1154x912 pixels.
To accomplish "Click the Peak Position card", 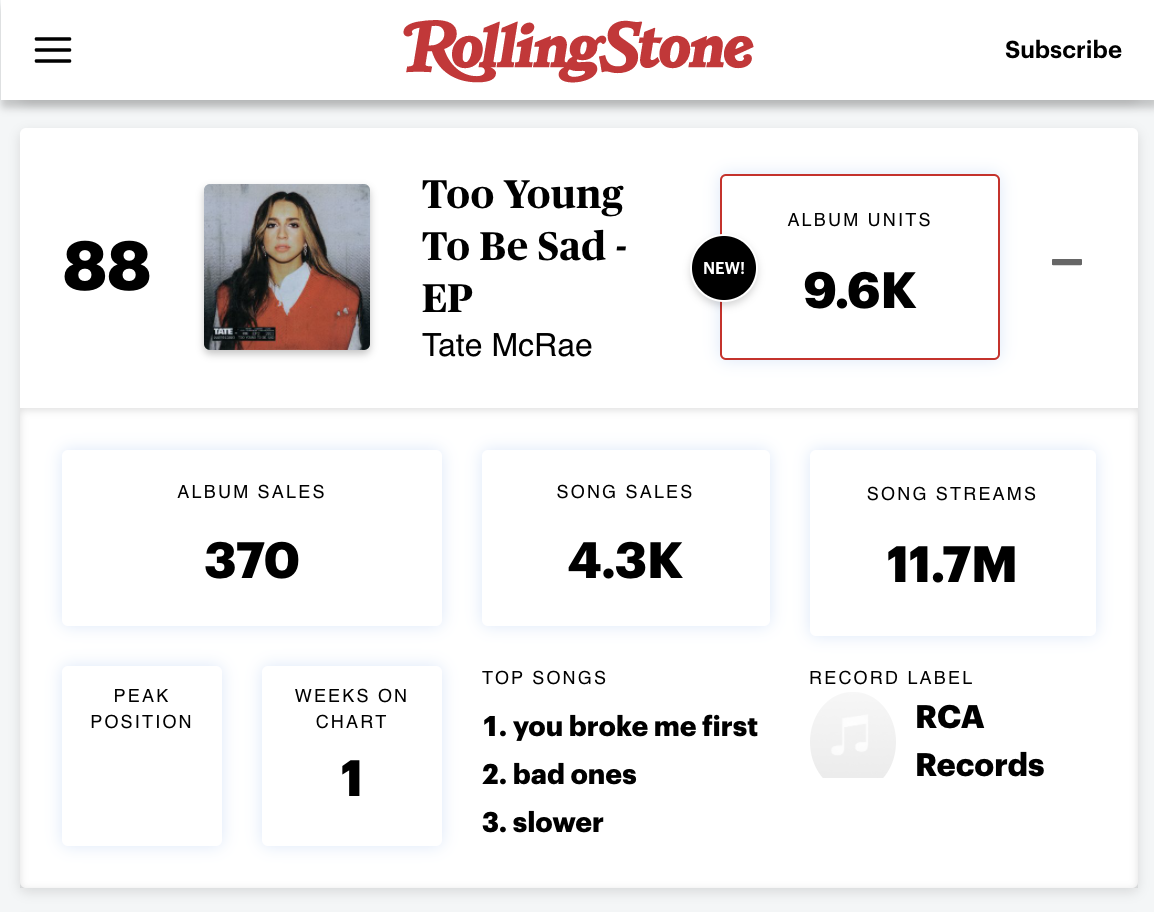I will 142,756.
